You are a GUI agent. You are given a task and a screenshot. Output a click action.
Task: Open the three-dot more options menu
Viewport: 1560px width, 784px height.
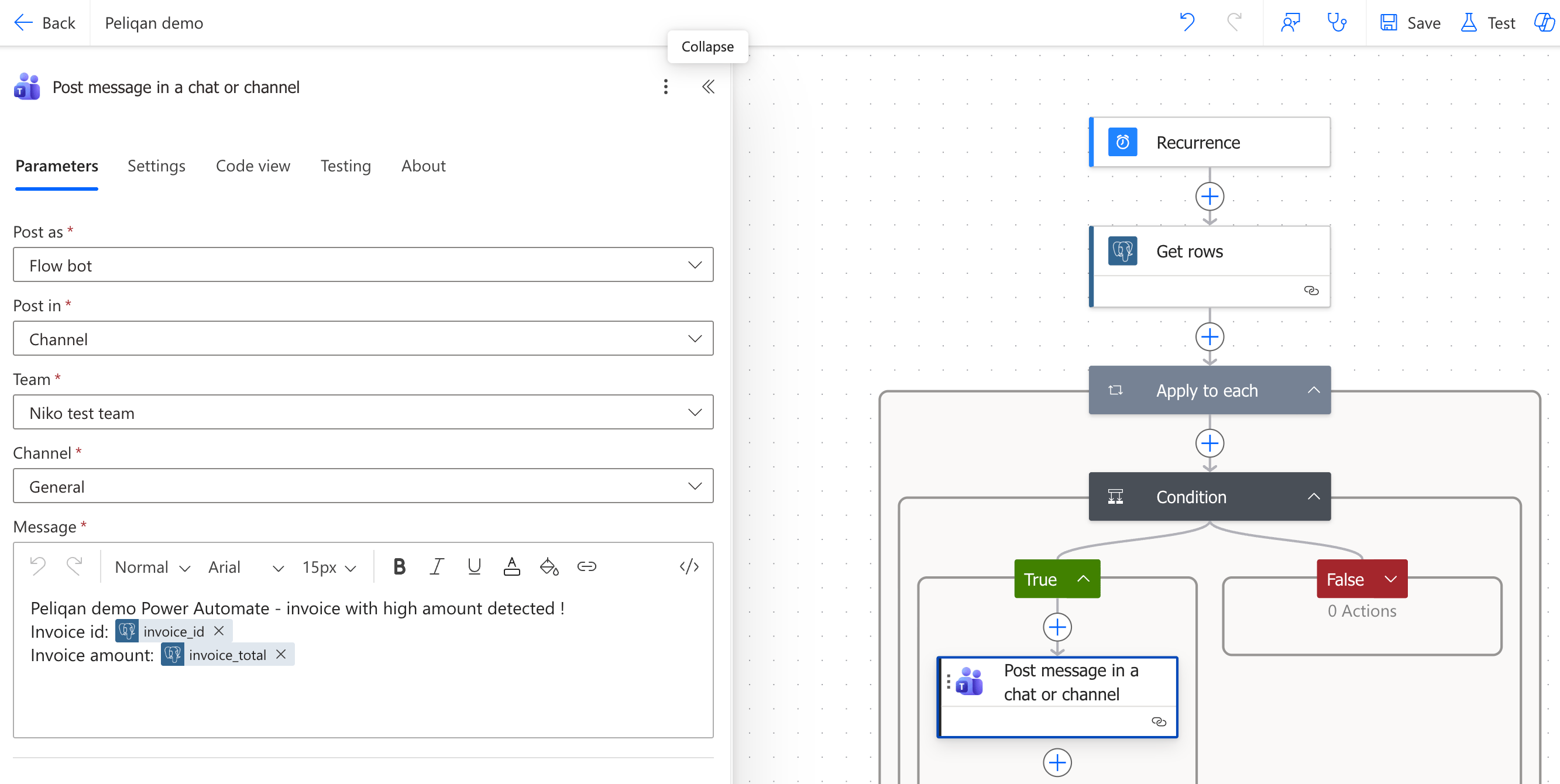click(665, 87)
